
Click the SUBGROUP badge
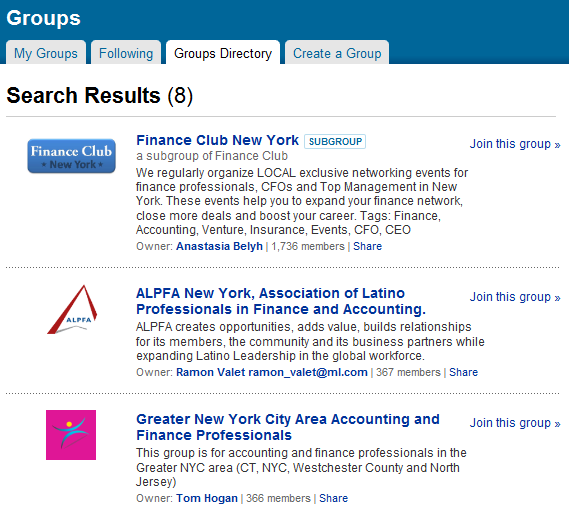pyautogui.click(x=335, y=141)
